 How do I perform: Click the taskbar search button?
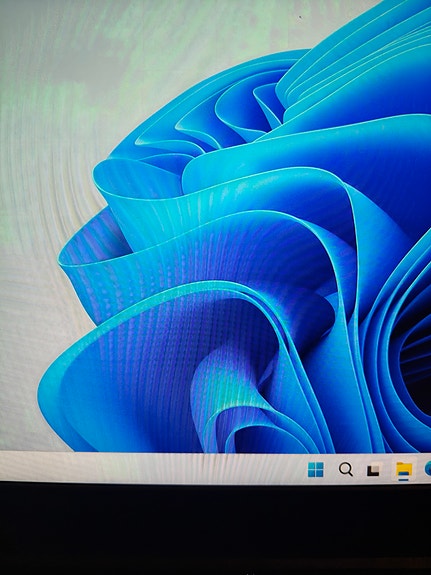tap(346, 469)
